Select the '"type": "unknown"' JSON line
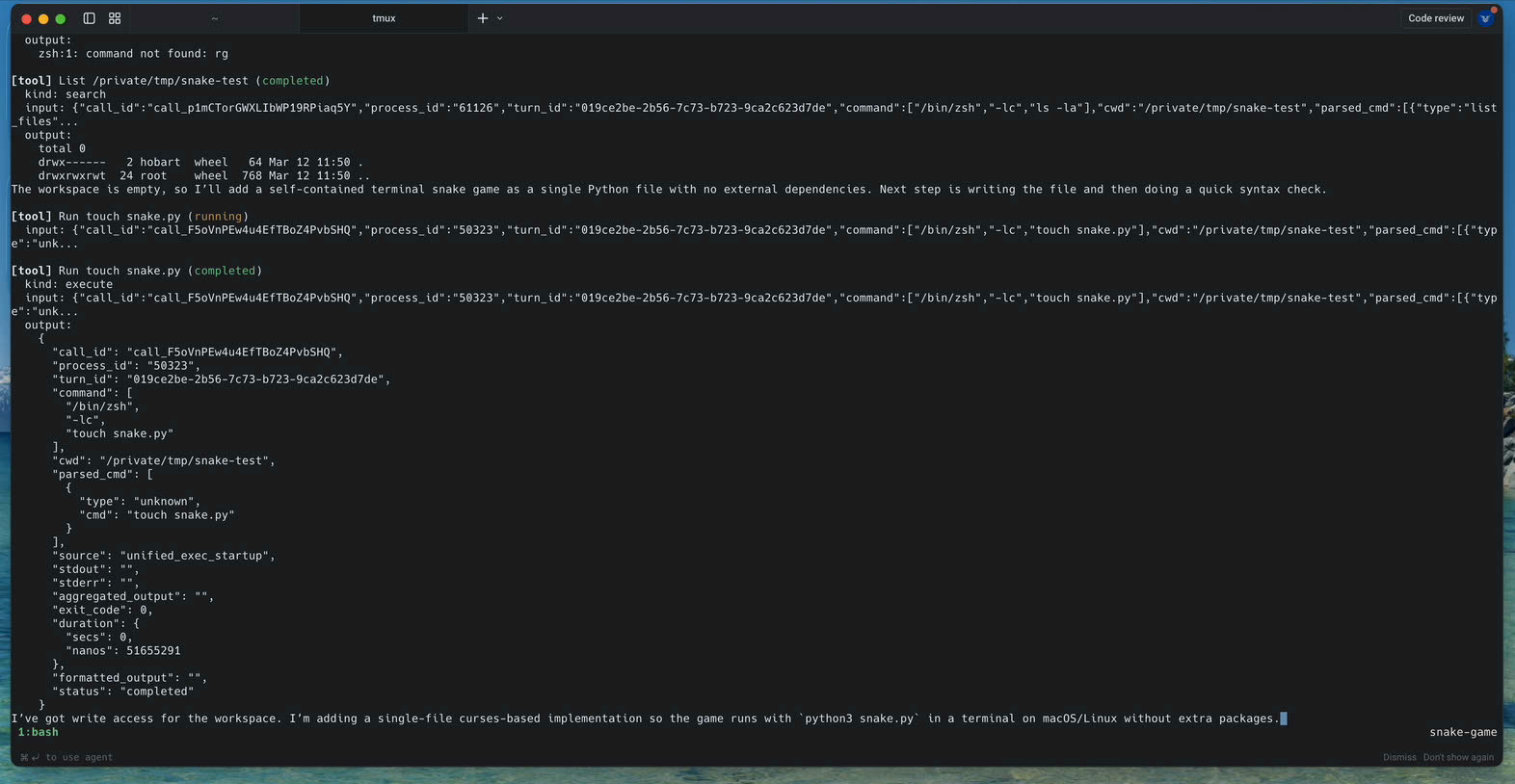The image size is (1515, 784). point(140,501)
